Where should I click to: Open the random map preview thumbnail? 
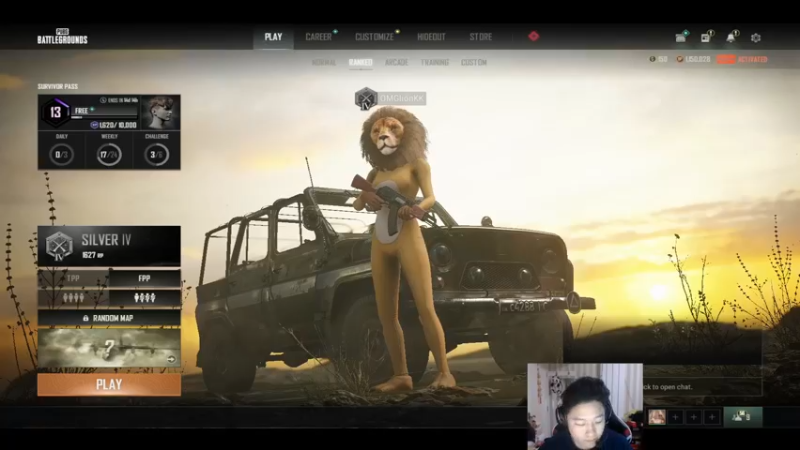[109, 348]
